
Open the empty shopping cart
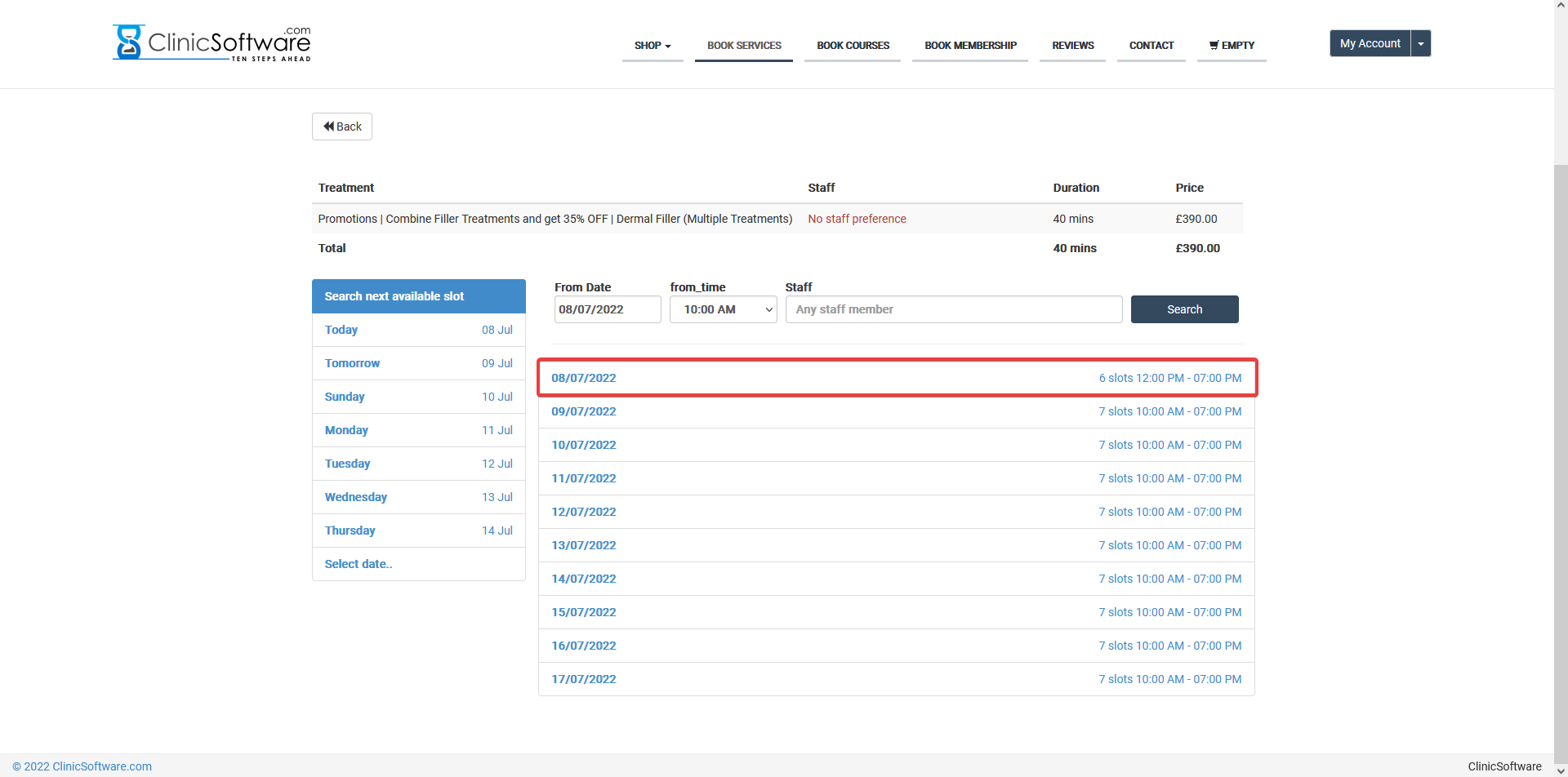1232,46
